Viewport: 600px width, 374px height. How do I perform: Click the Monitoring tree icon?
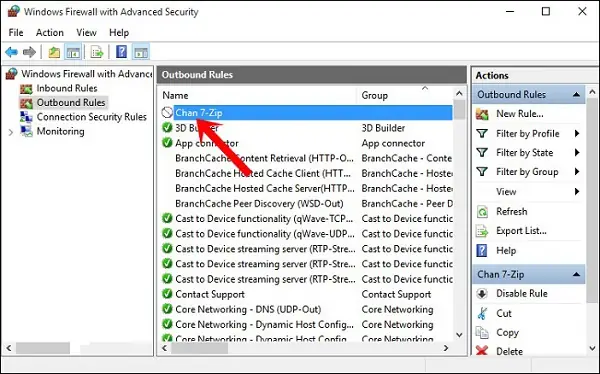point(26,131)
